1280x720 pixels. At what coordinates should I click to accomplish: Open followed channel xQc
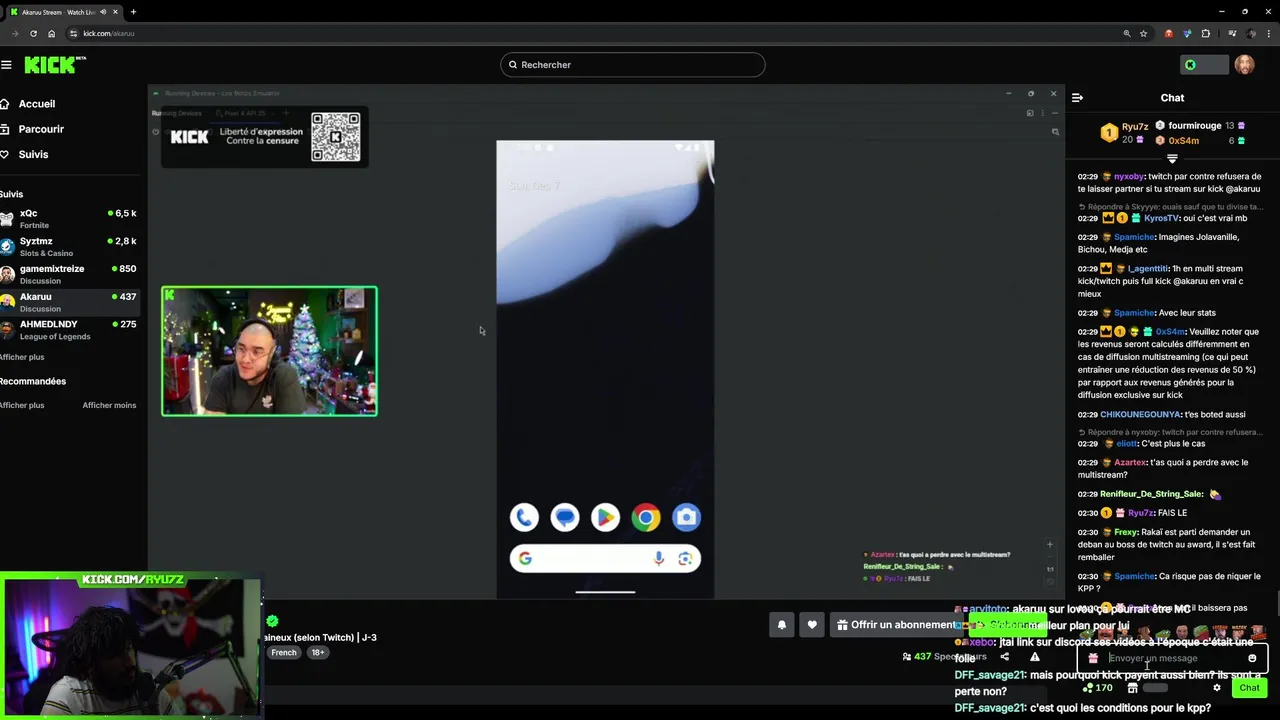click(70, 218)
